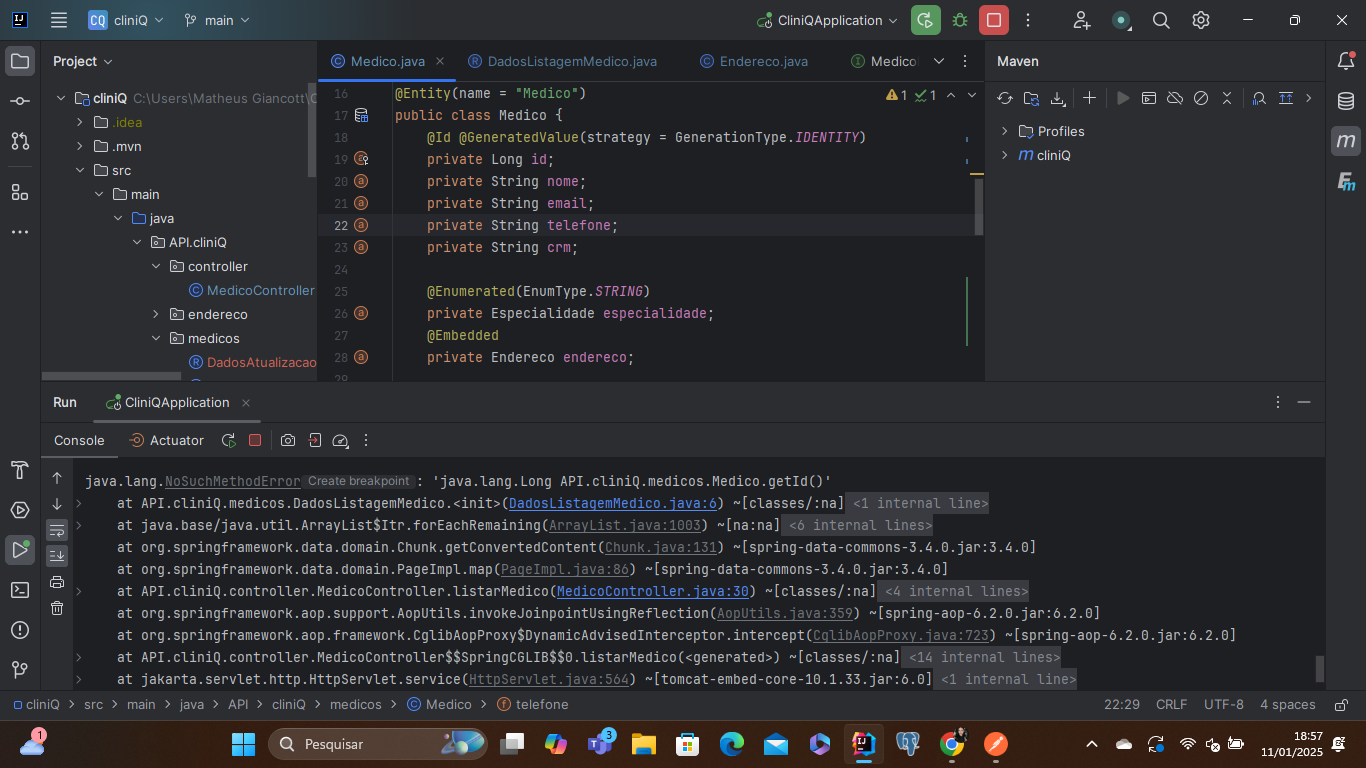1366x768 pixels.
Task: Expand the endereco package
Action: [x=156, y=314]
